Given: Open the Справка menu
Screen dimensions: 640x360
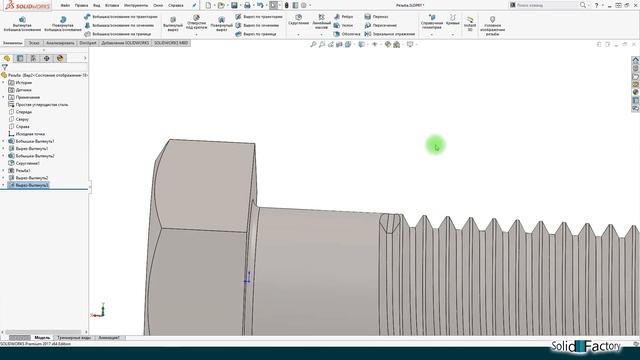Looking at the screenshot, I should point(176,6).
